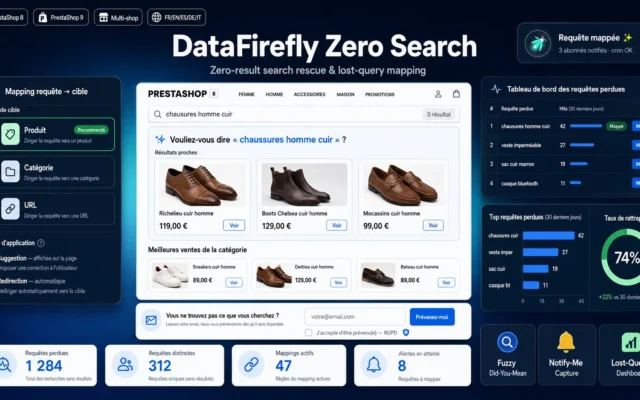The width and height of the screenshot is (640, 400).
Task: Click the globe icon in FR/EN/ES/DE/IT badge
Action: pyautogui.click(x=156, y=18)
